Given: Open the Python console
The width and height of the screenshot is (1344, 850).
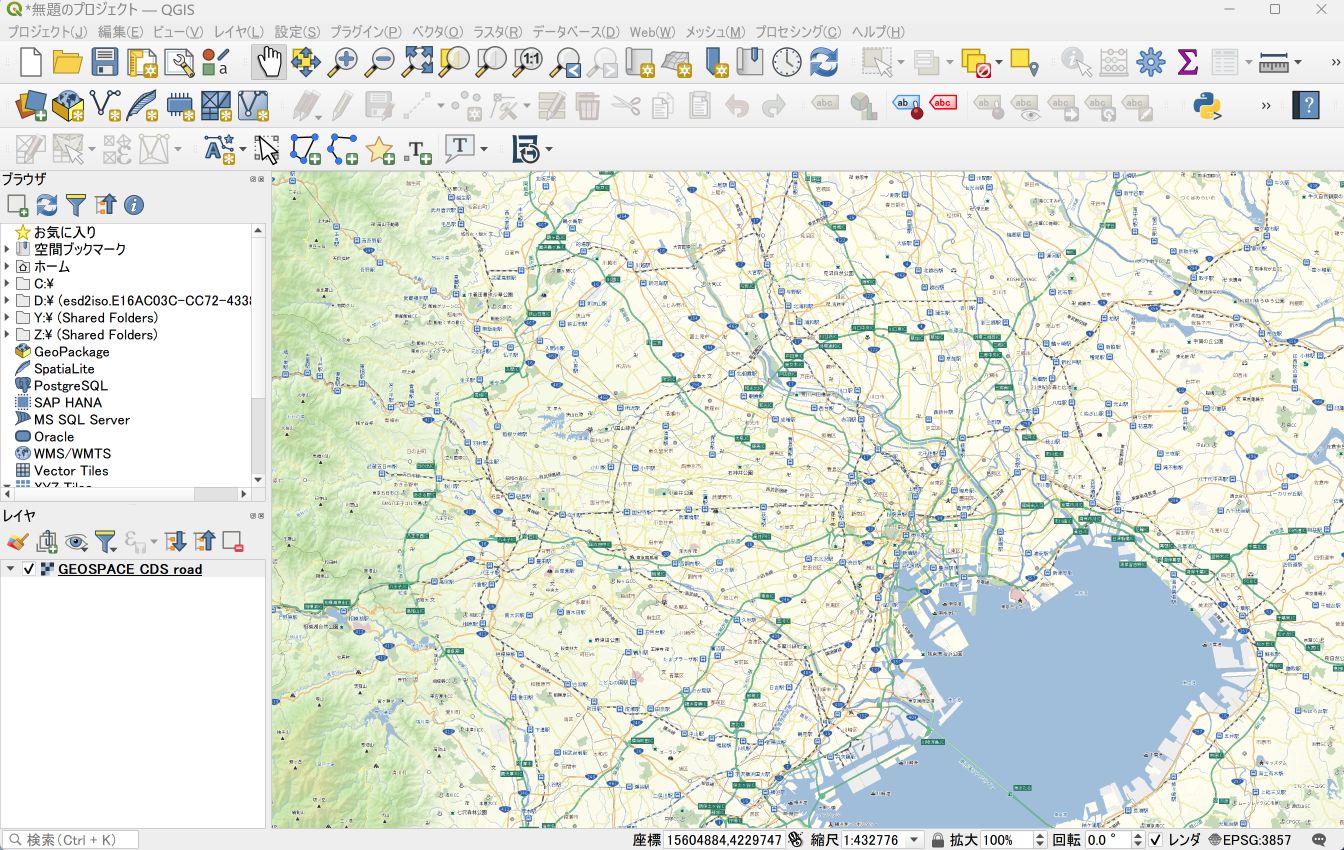Looking at the screenshot, I should coord(1209,105).
